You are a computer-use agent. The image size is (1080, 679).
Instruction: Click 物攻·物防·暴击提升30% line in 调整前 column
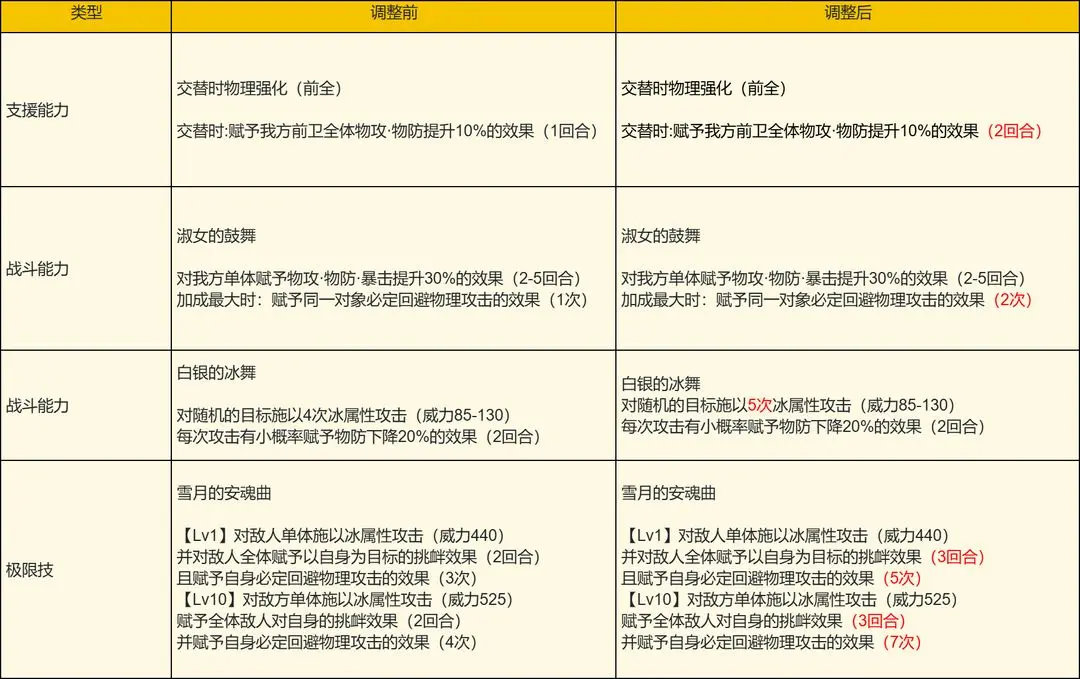(x=380, y=279)
